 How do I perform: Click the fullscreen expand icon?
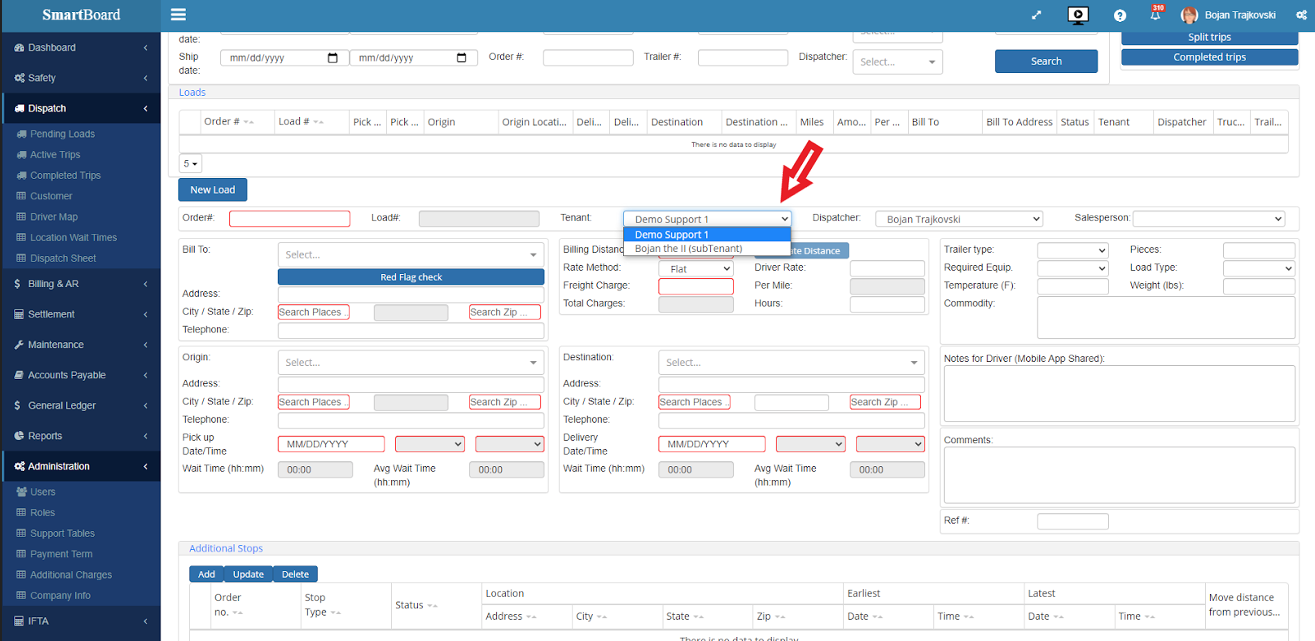click(1037, 15)
